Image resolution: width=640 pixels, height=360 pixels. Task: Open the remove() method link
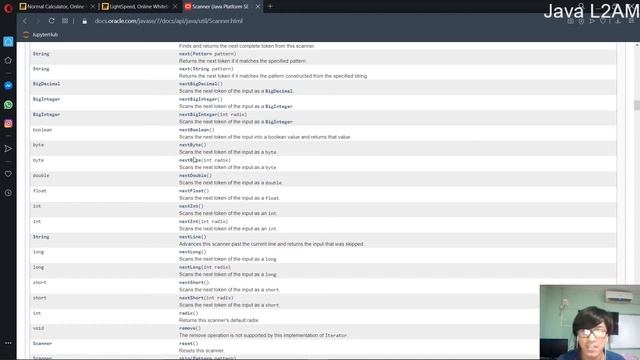point(189,328)
